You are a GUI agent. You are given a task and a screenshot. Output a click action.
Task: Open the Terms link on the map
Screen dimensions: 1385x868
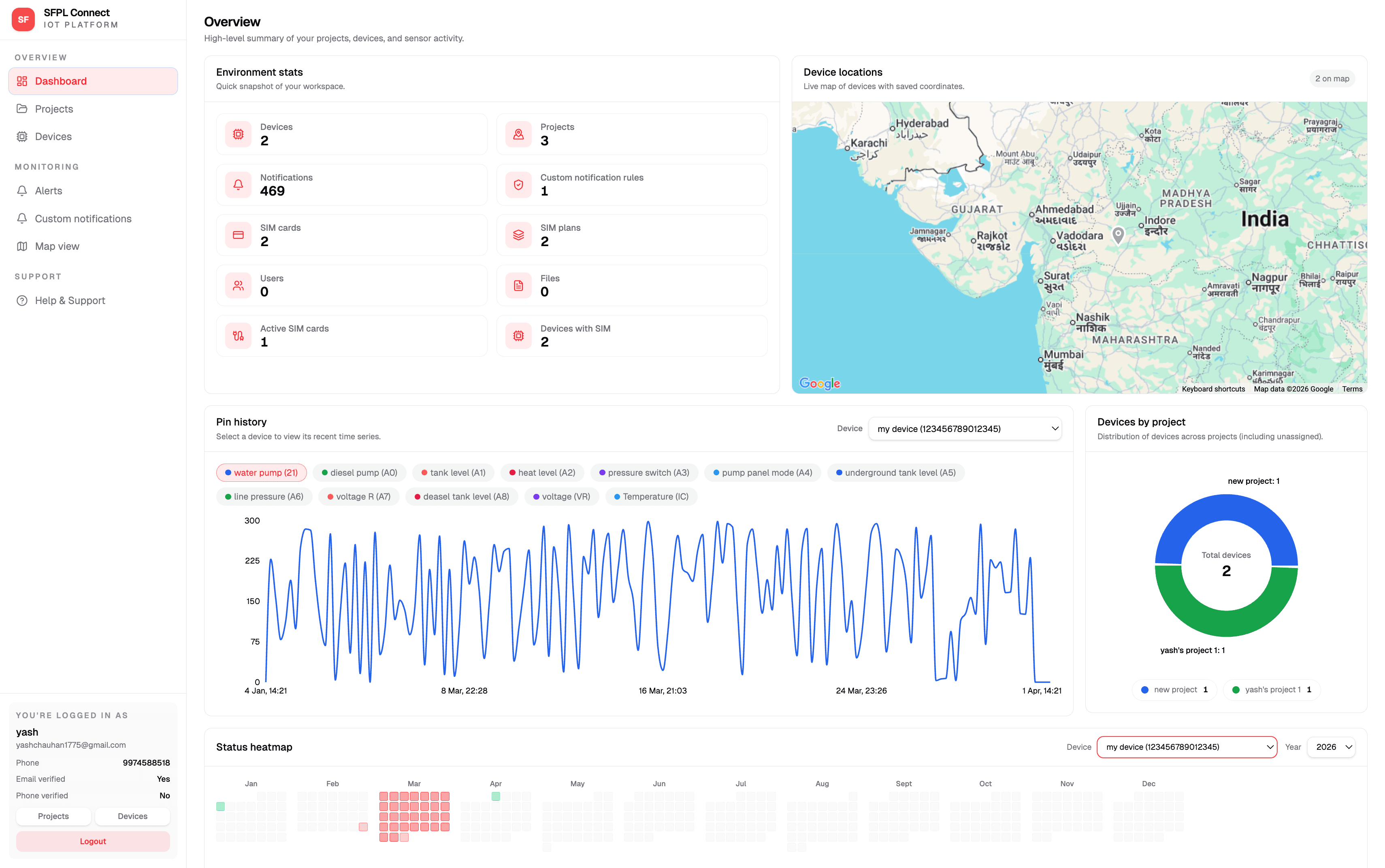[1352, 389]
